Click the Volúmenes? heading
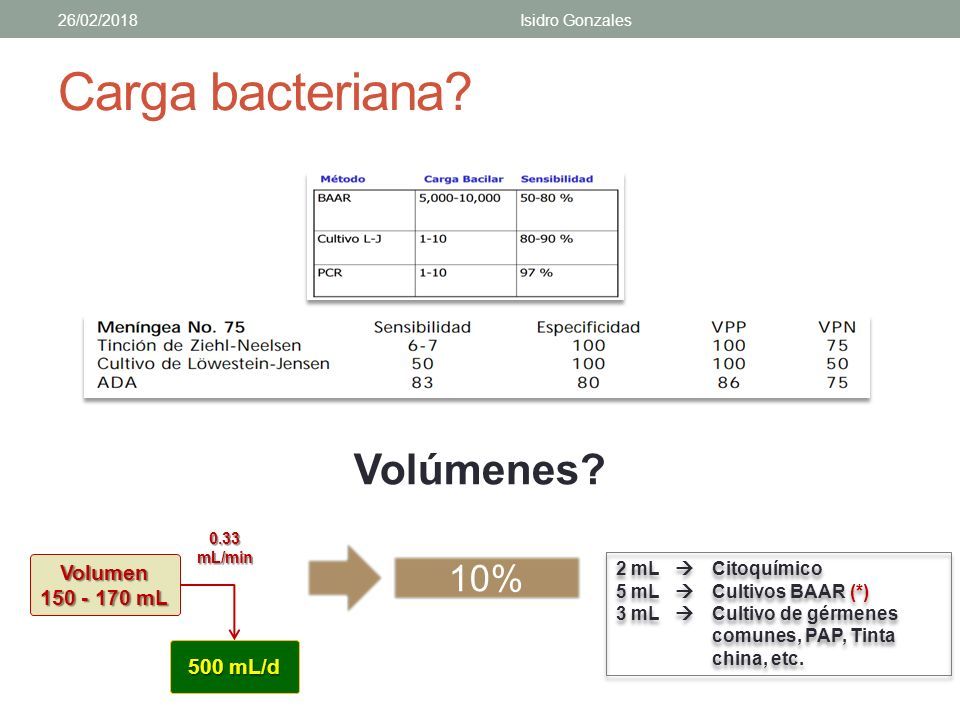Image resolution: width=960 pixels, height=720 pixels. (479, 470)
